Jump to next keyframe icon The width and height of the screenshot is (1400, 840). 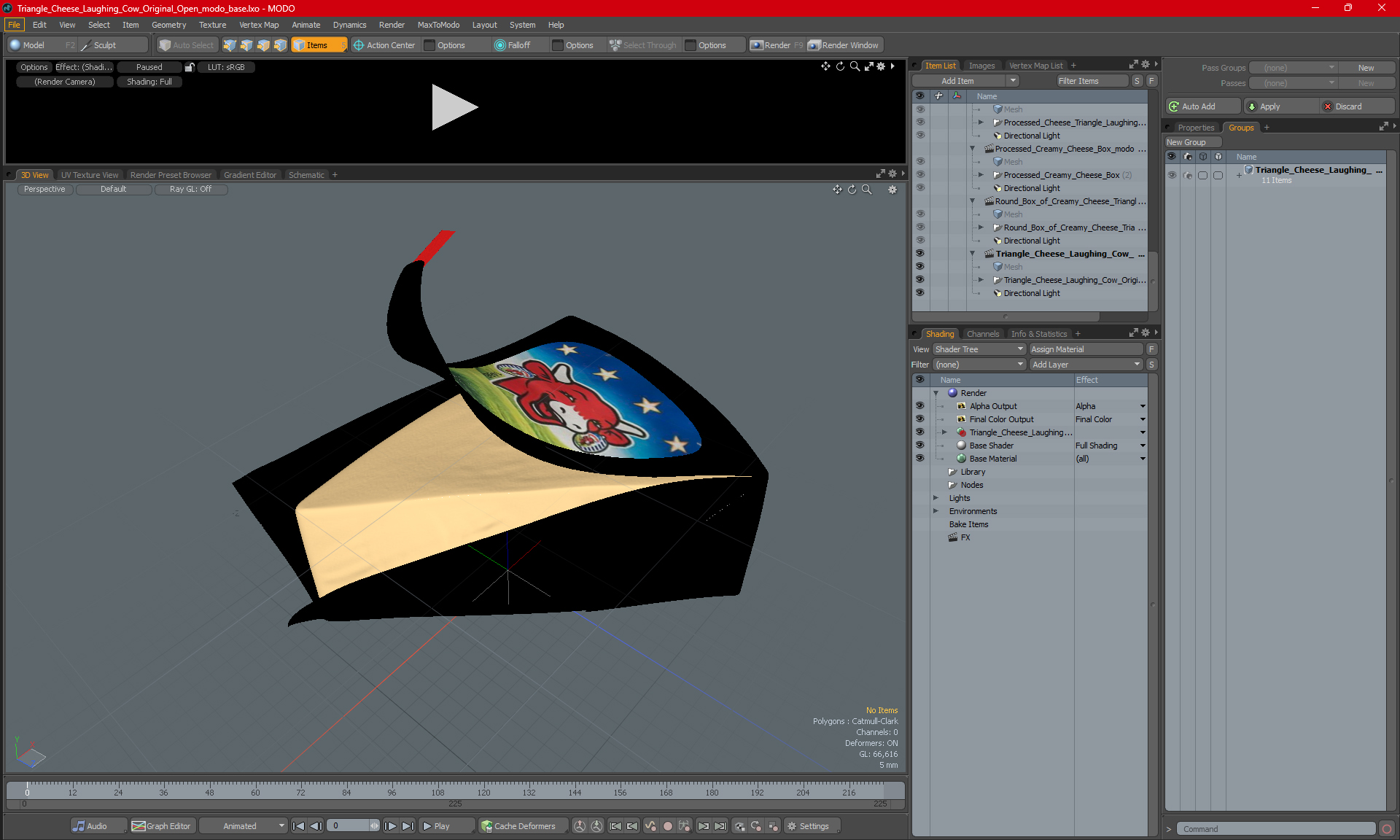pos(704,826)
